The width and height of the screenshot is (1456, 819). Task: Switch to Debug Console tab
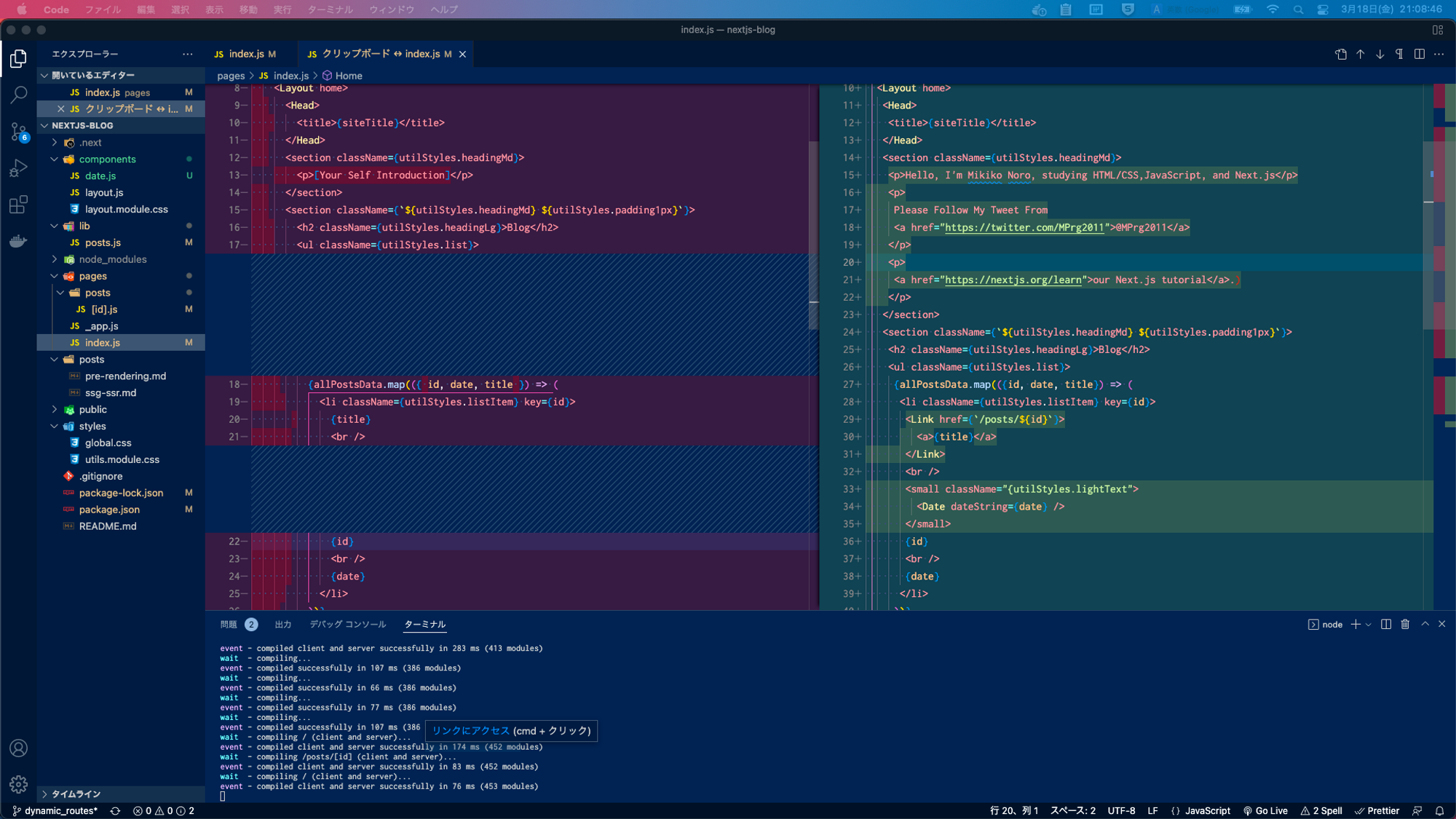(x=347, y=625)
